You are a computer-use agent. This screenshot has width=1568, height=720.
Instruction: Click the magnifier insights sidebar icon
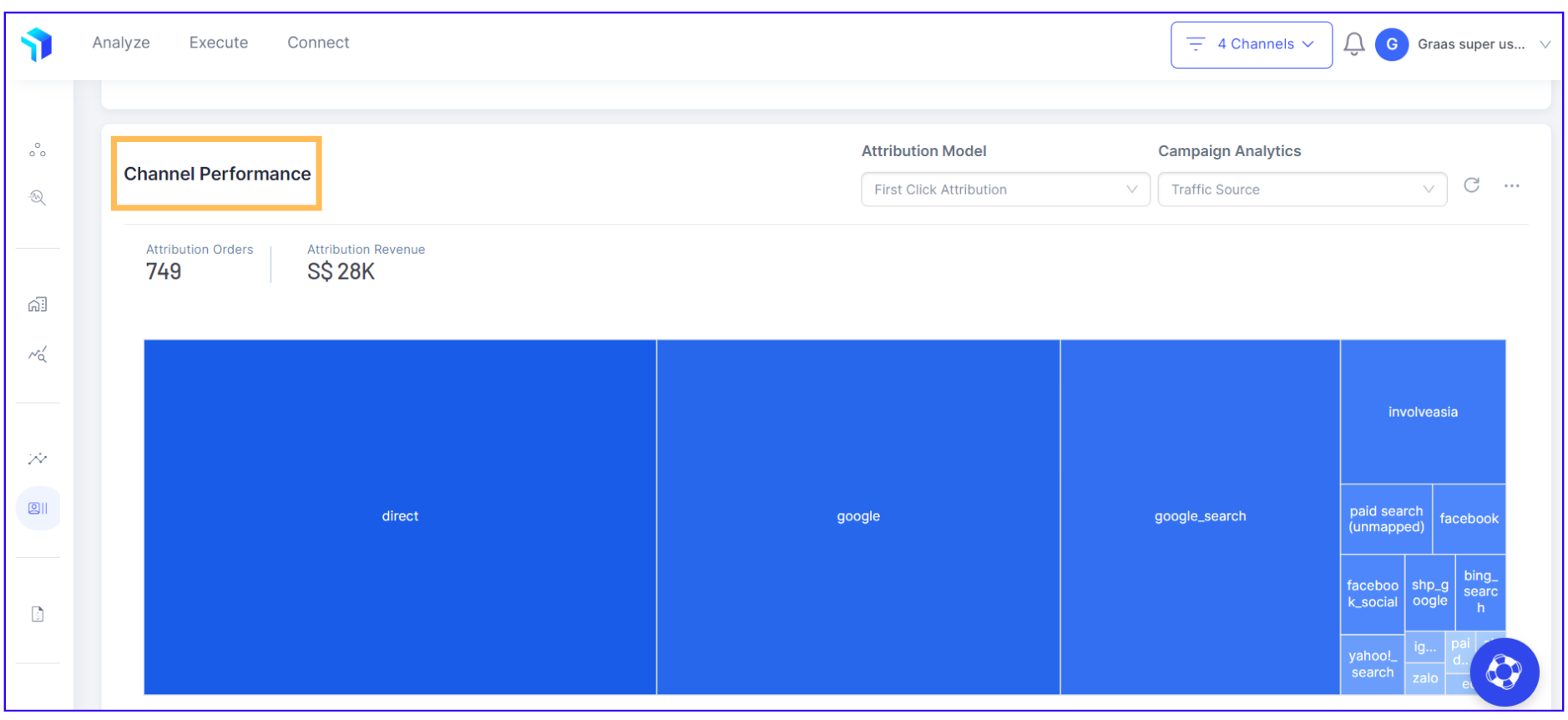(38, 198)
